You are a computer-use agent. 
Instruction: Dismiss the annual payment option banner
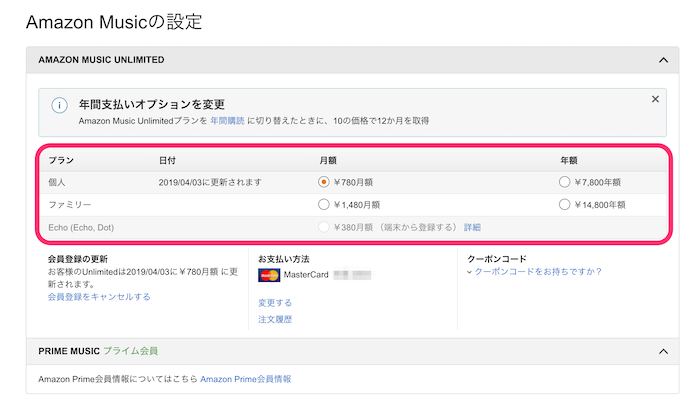click(655, 99)
